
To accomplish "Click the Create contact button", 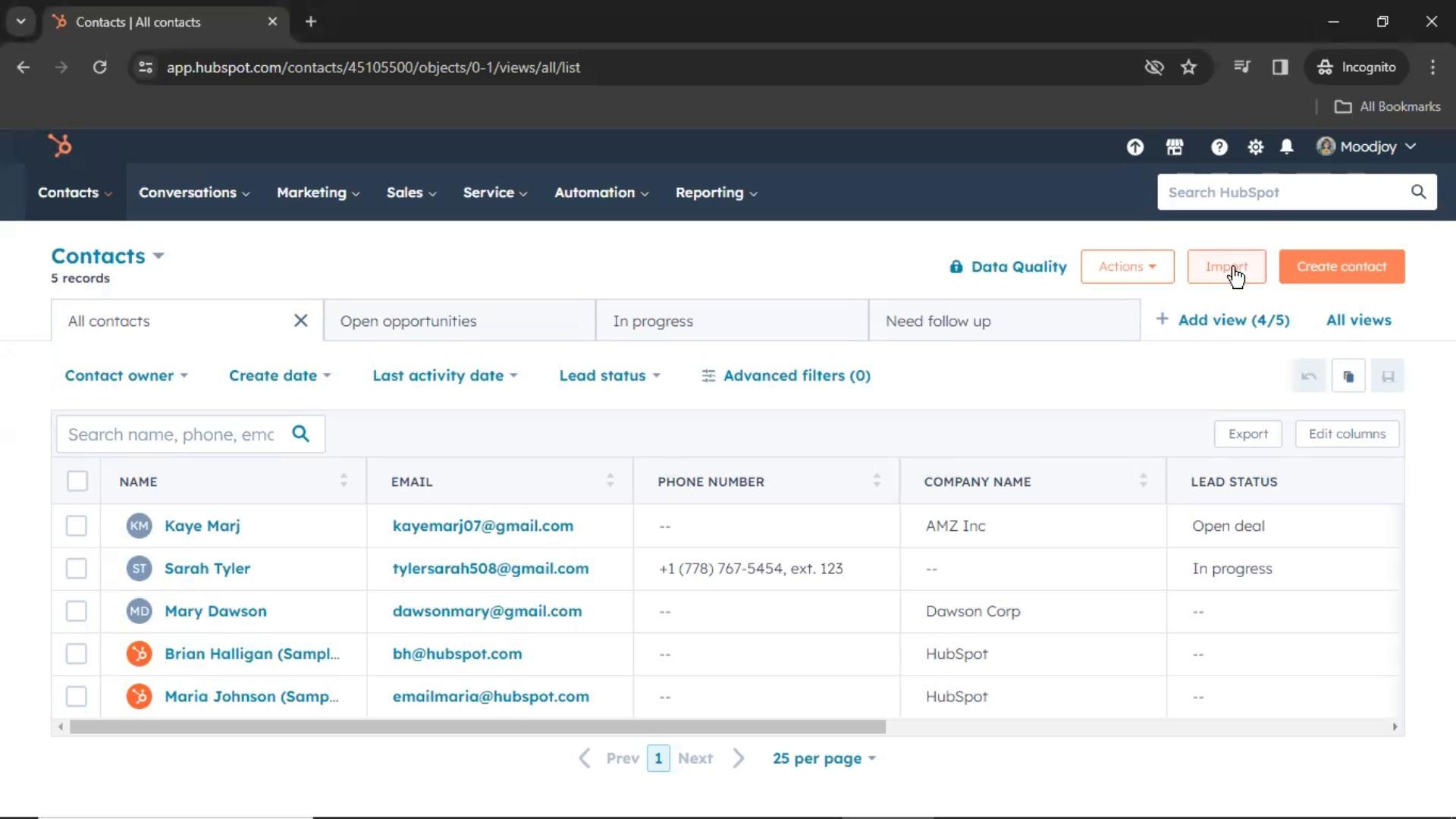I will pyautogui.click(x=1341, y=267).
